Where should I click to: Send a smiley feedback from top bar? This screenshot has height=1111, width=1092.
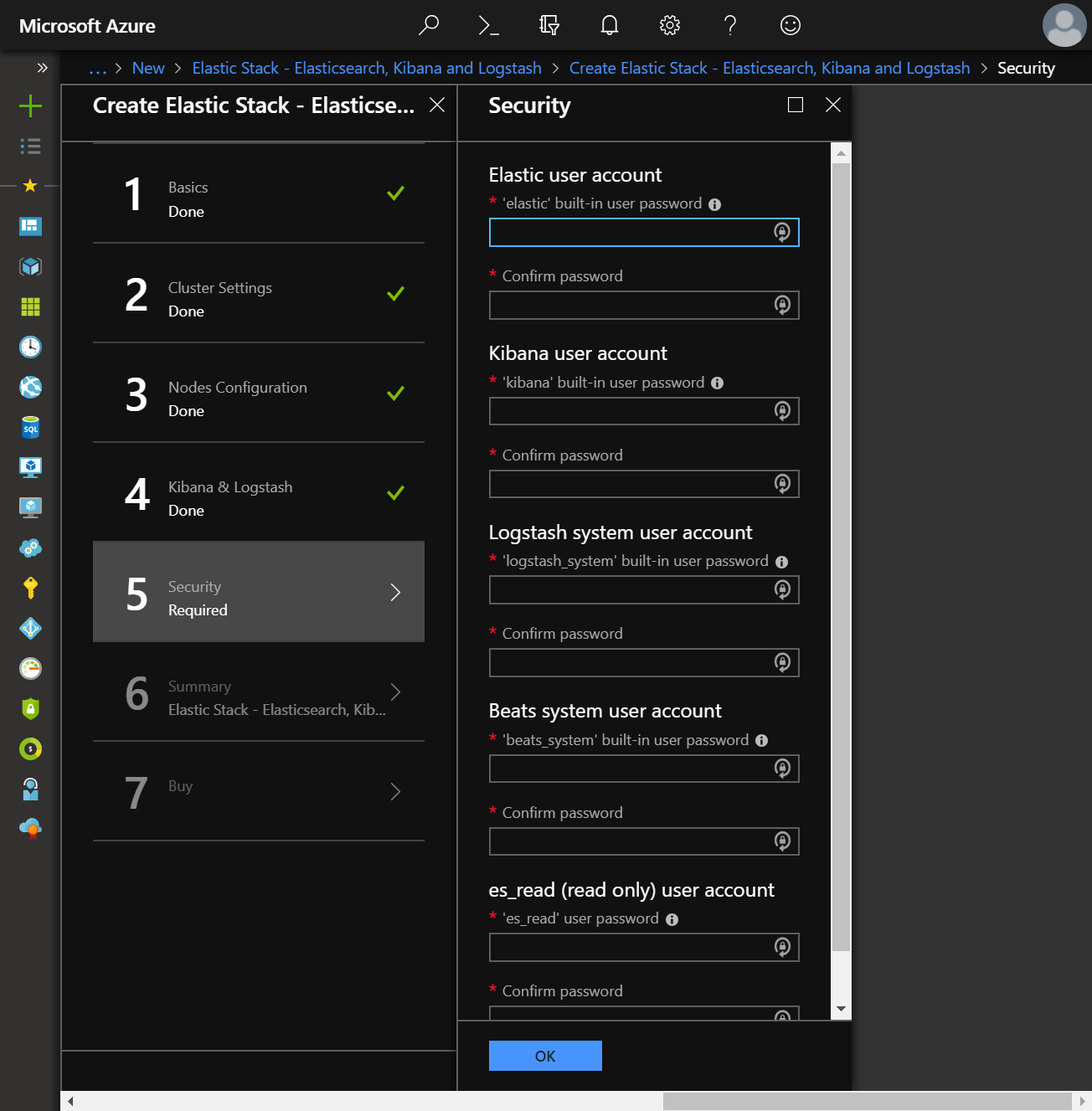pos(790,25)
